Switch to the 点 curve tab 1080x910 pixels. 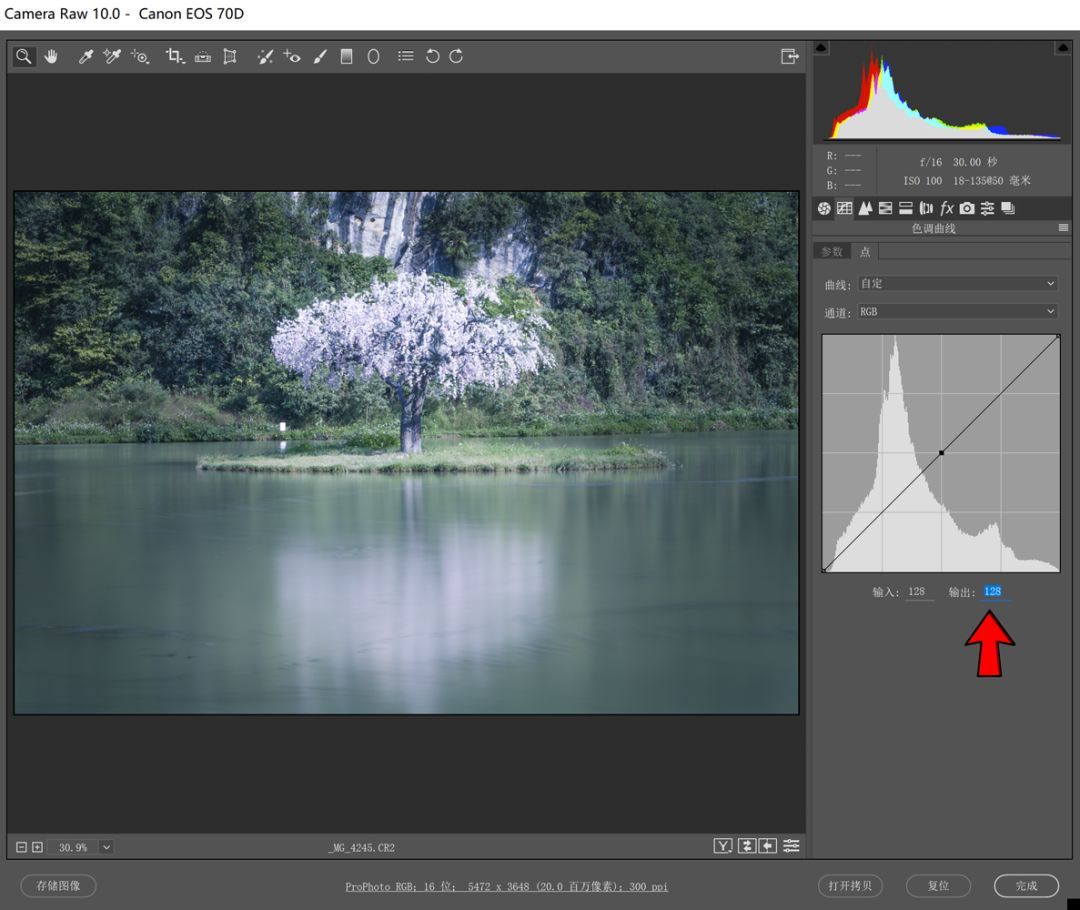pyautogui.click(x=865, y=251)
